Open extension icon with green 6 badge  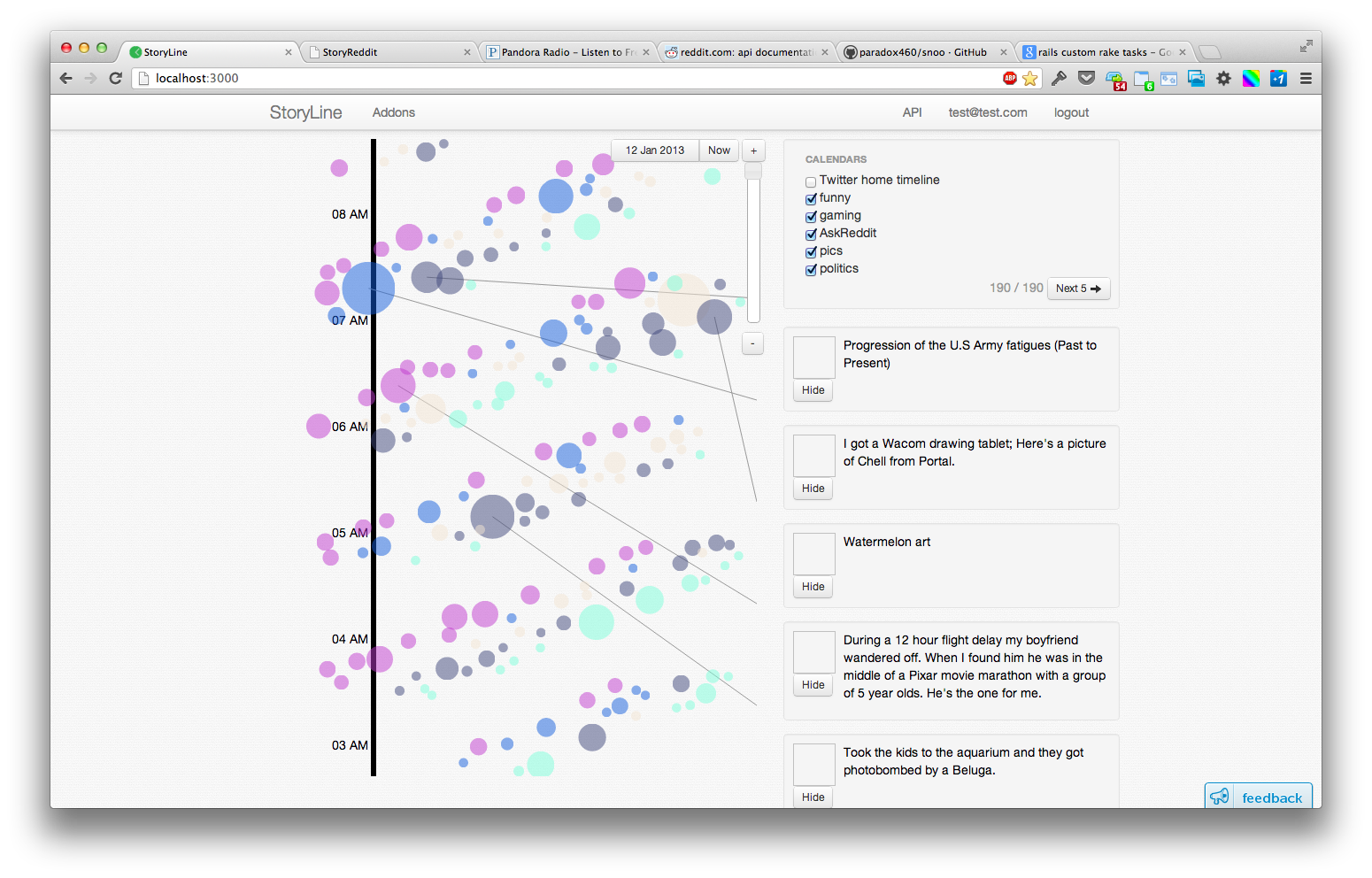point(1144,80)
